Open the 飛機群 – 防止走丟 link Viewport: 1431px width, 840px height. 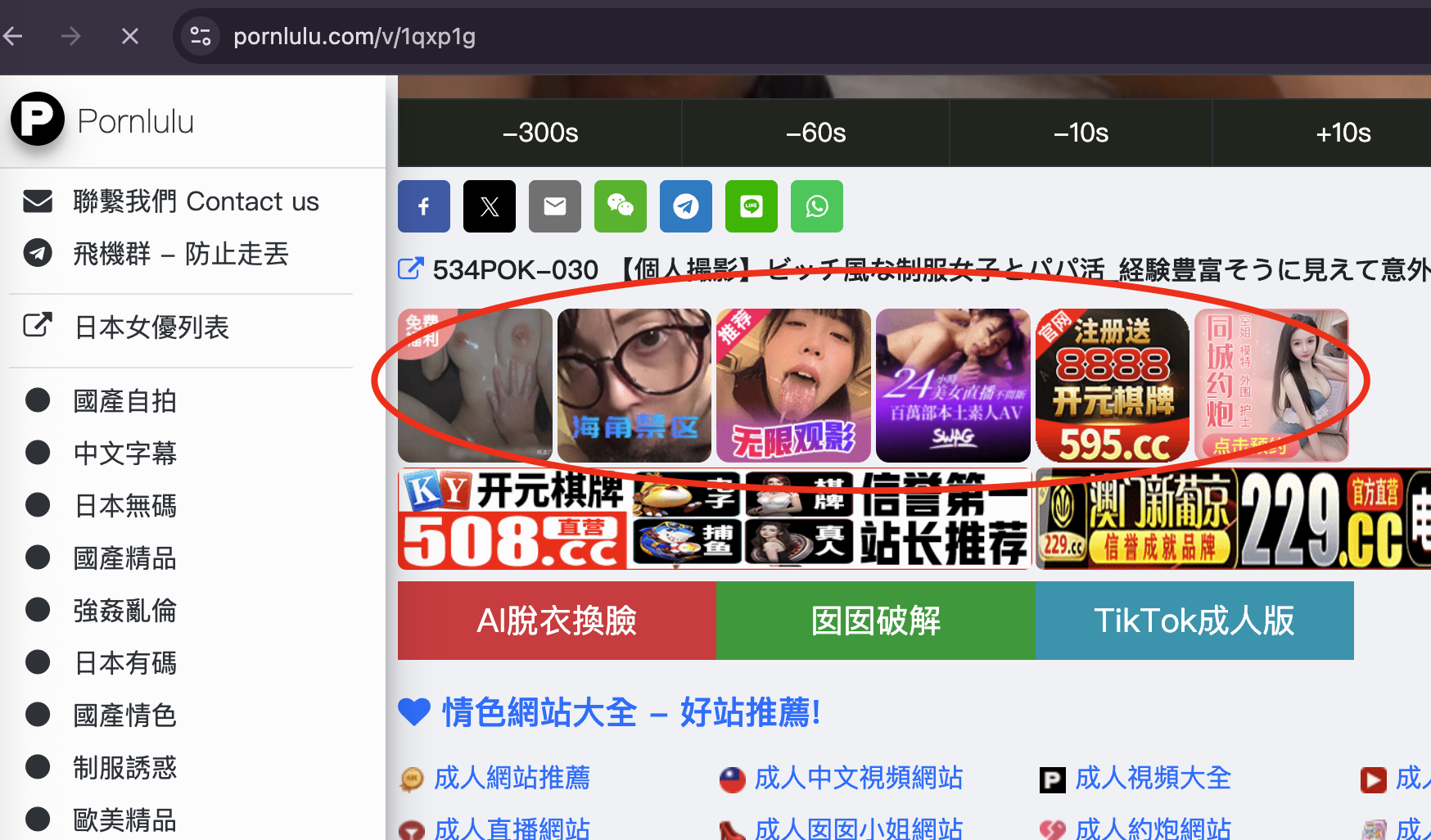pyautogui.click(x=180, y=253)
